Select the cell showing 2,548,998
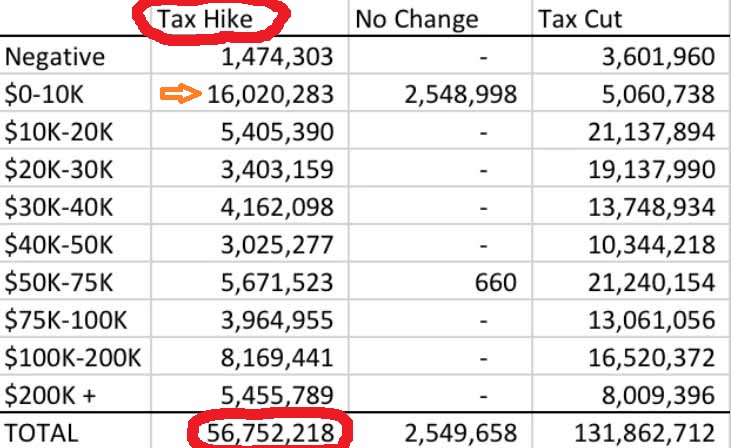The height and width of the screenshot is (448, 731). (x=460, y=95)
